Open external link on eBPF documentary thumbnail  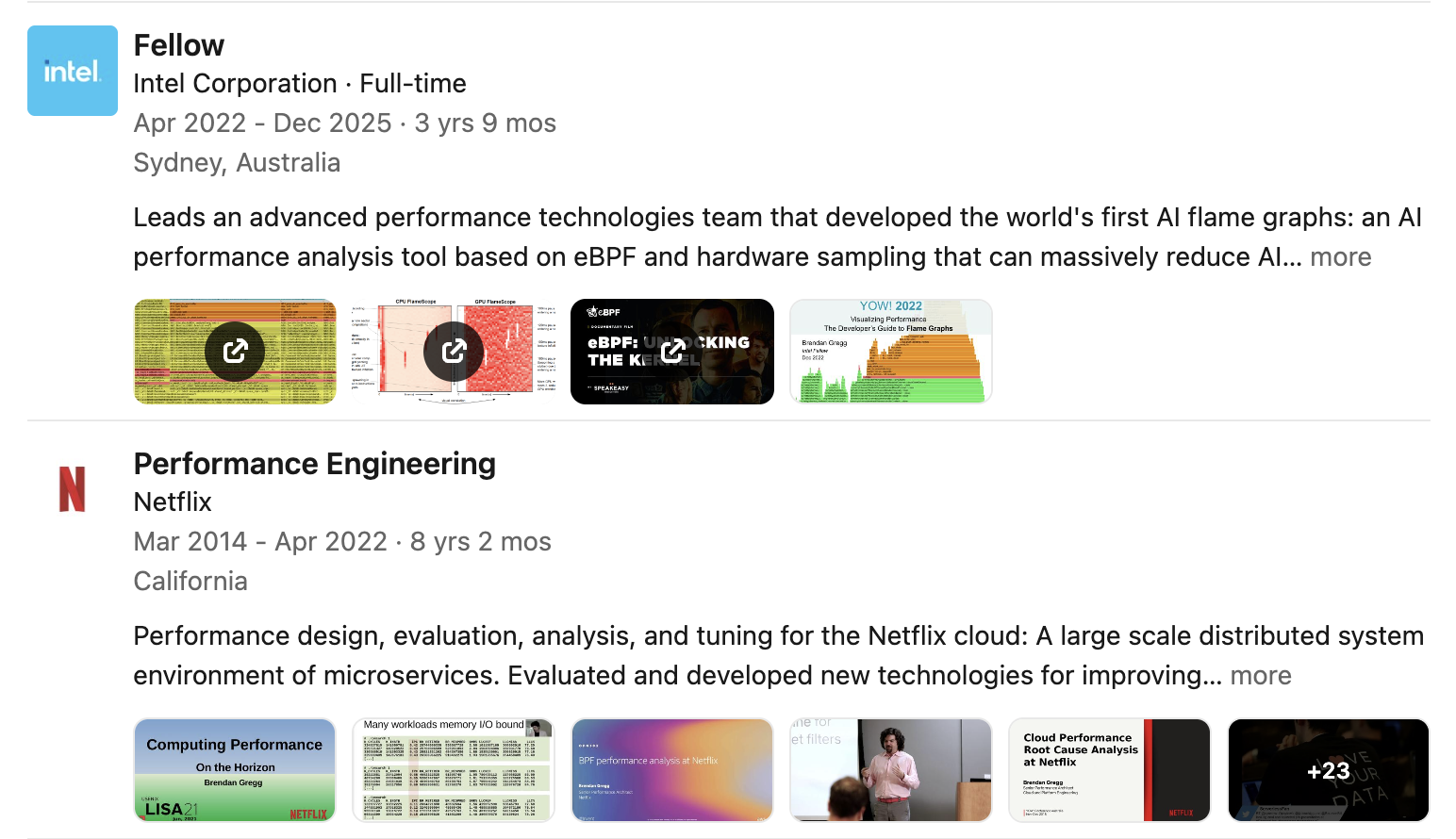(x=672, y=352)
